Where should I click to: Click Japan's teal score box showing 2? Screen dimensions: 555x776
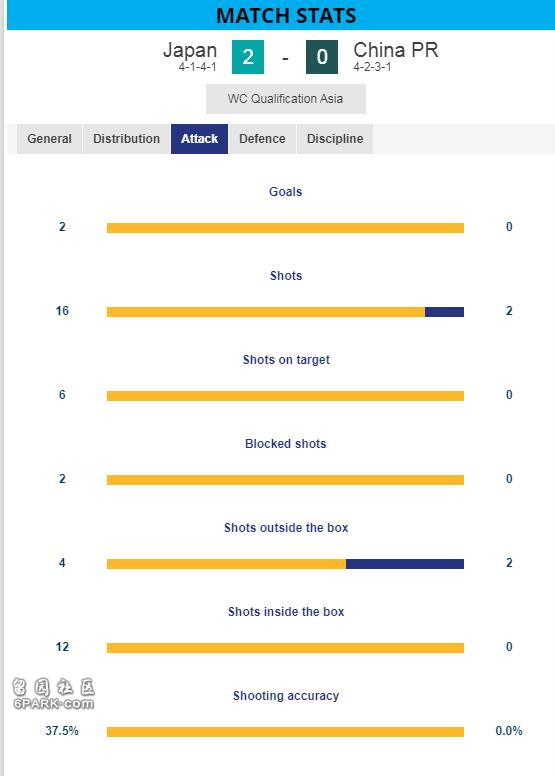(x=248, y=57)
